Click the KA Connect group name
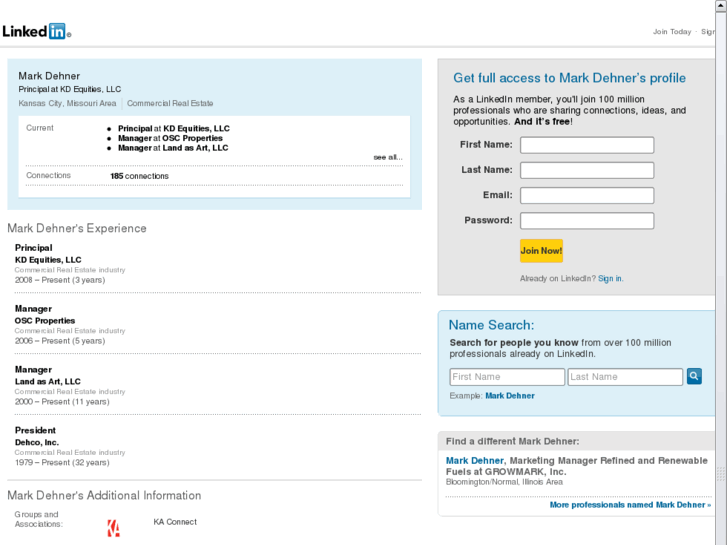 click(x=175, y=522)
